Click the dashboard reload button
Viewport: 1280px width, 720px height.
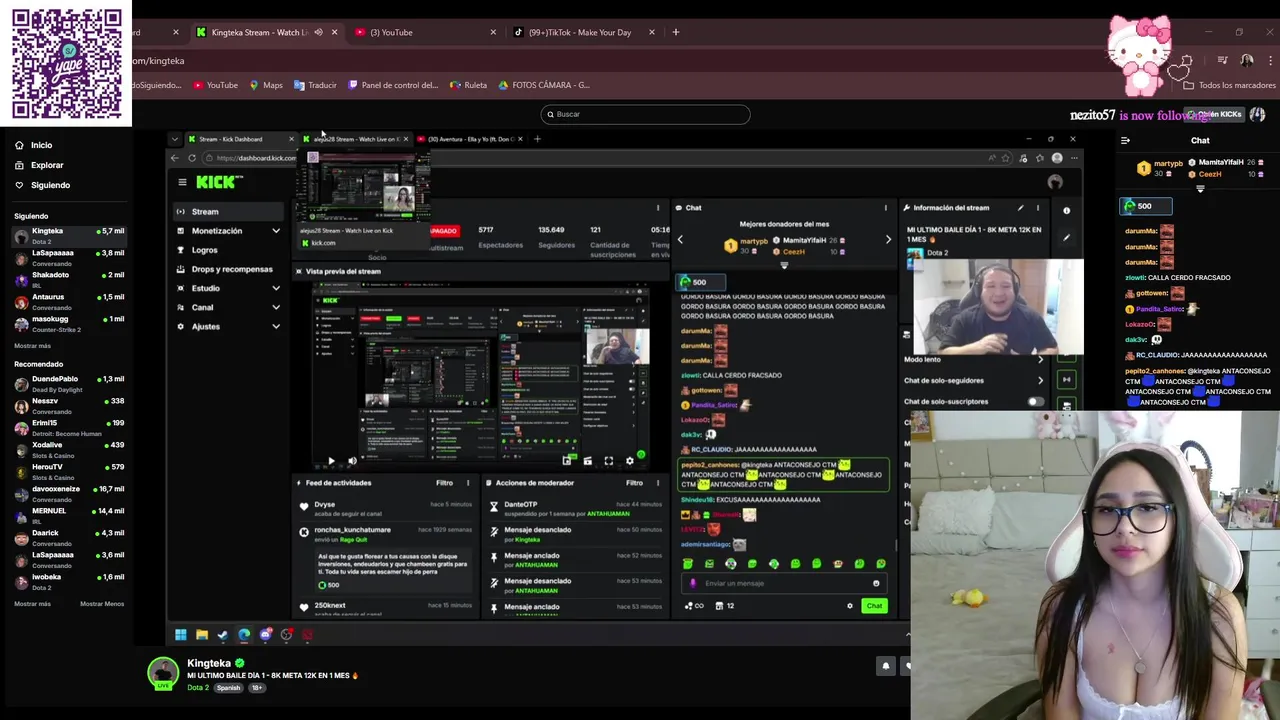click(x=192, y=158)
